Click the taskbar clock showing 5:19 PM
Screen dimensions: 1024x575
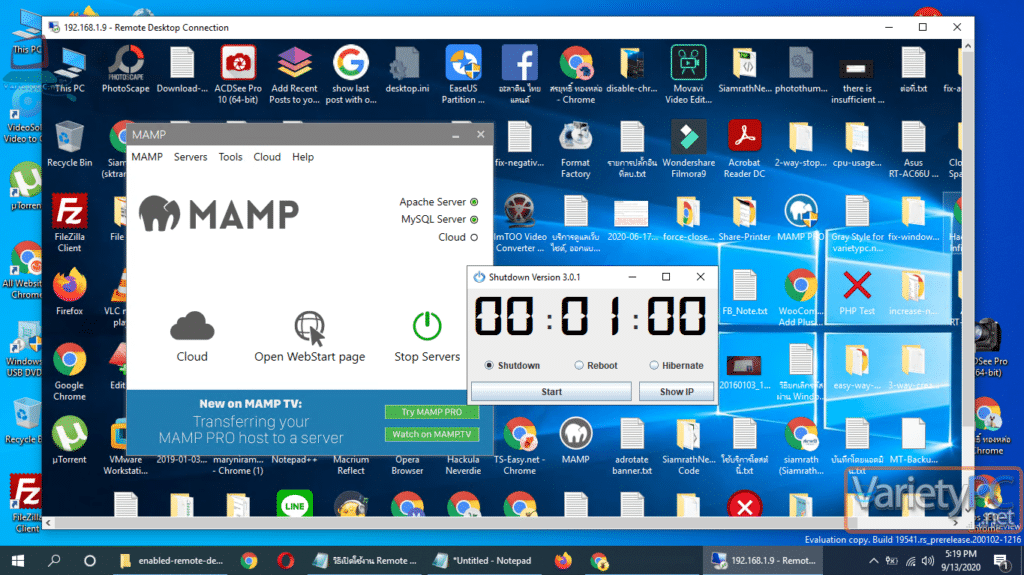961,561
